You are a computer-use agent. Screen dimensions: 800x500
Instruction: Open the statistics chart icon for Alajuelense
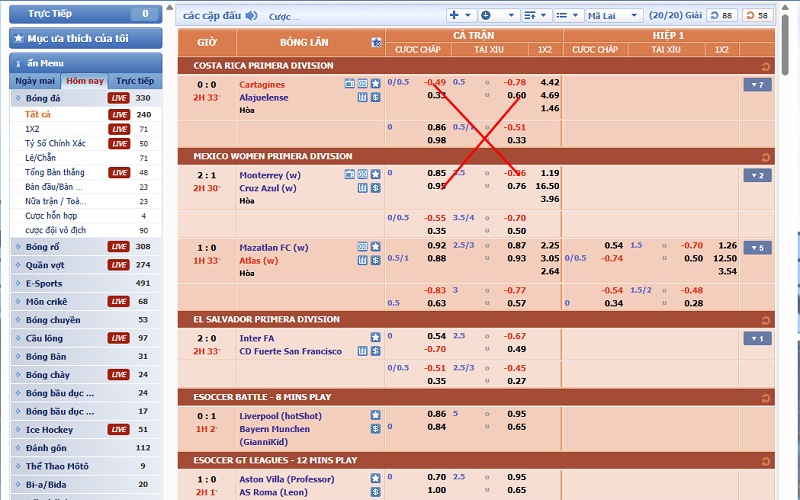click(363, 97)
